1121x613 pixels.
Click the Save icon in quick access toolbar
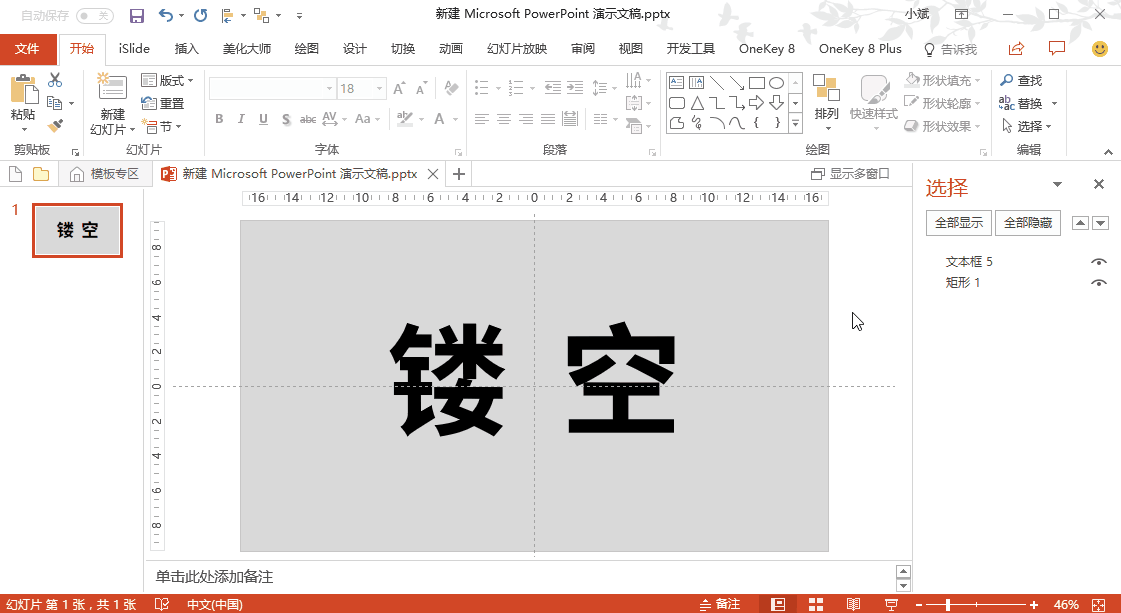[137, 15]
